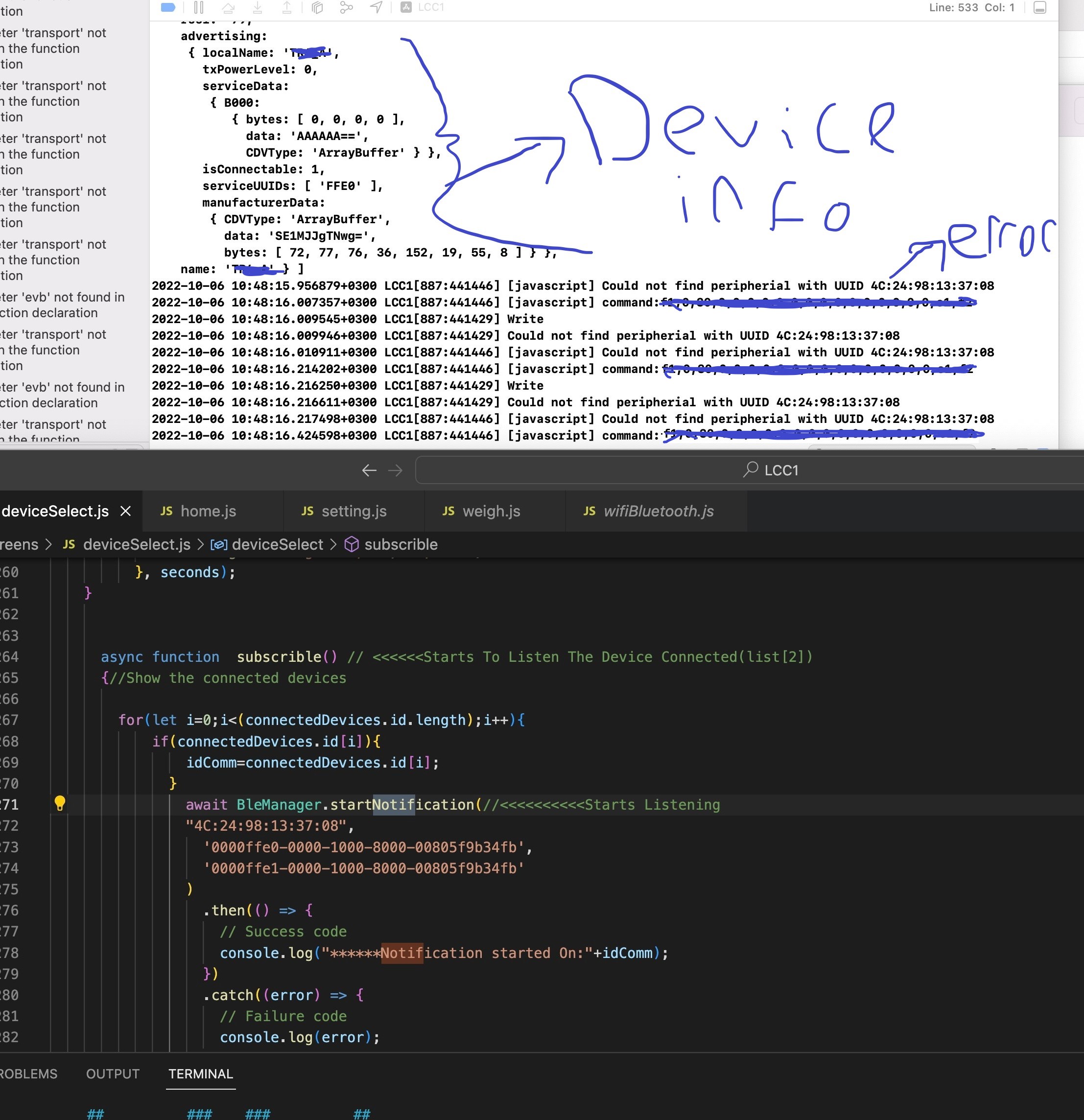Click the LCC1 app icon in toolbar
Image resolution: width=1084 pixels, height=1120 pixels.
point(406,7)
